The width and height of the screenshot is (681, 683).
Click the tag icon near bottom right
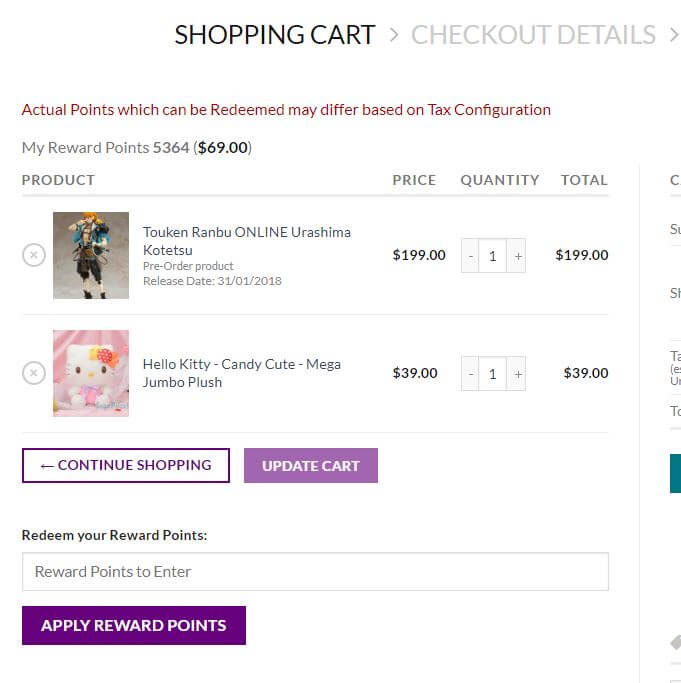click(675, 642)
